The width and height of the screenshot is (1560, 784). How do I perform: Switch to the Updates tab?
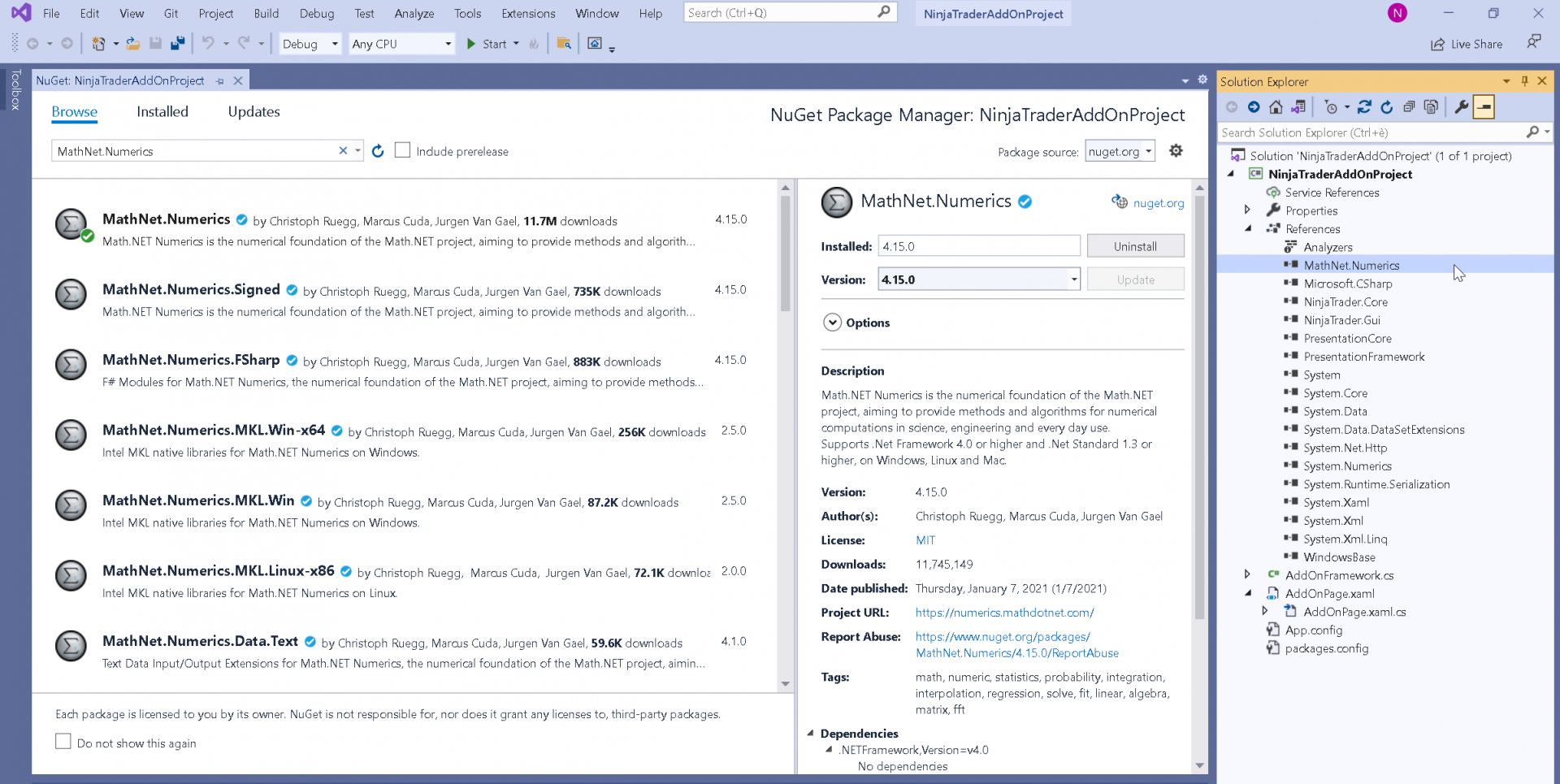pyautogui.click(x=253, y=111)
